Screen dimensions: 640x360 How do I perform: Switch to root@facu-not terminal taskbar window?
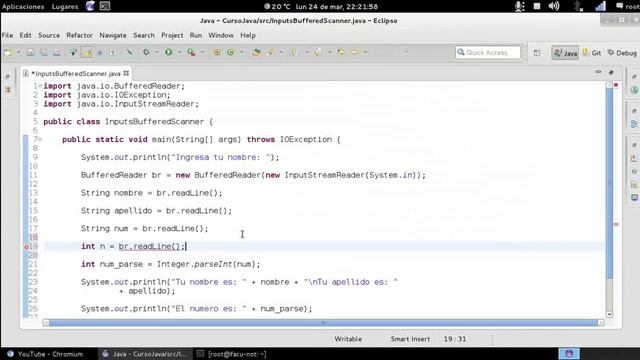point(232,354)
